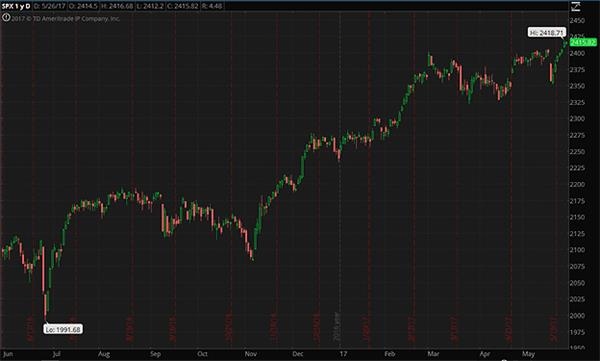Click the 2300 price axis label

(x=577, y=119)
